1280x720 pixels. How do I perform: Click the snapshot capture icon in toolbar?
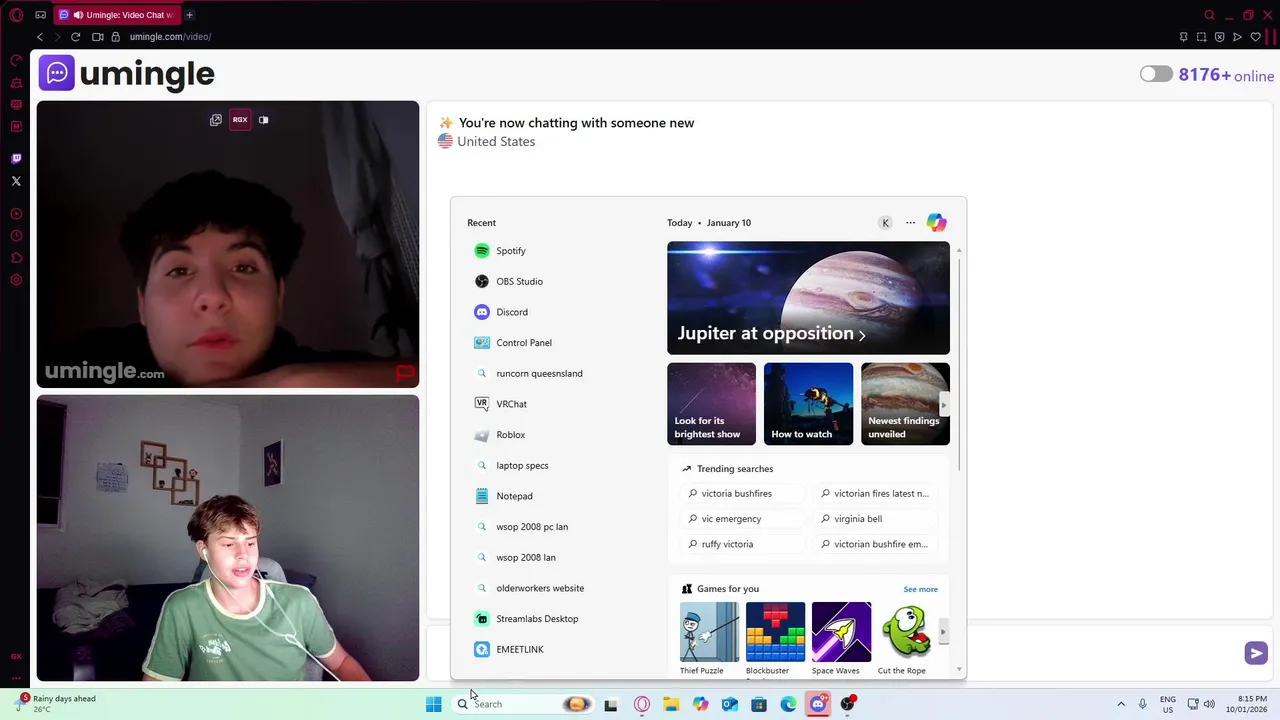point(1201,37)
